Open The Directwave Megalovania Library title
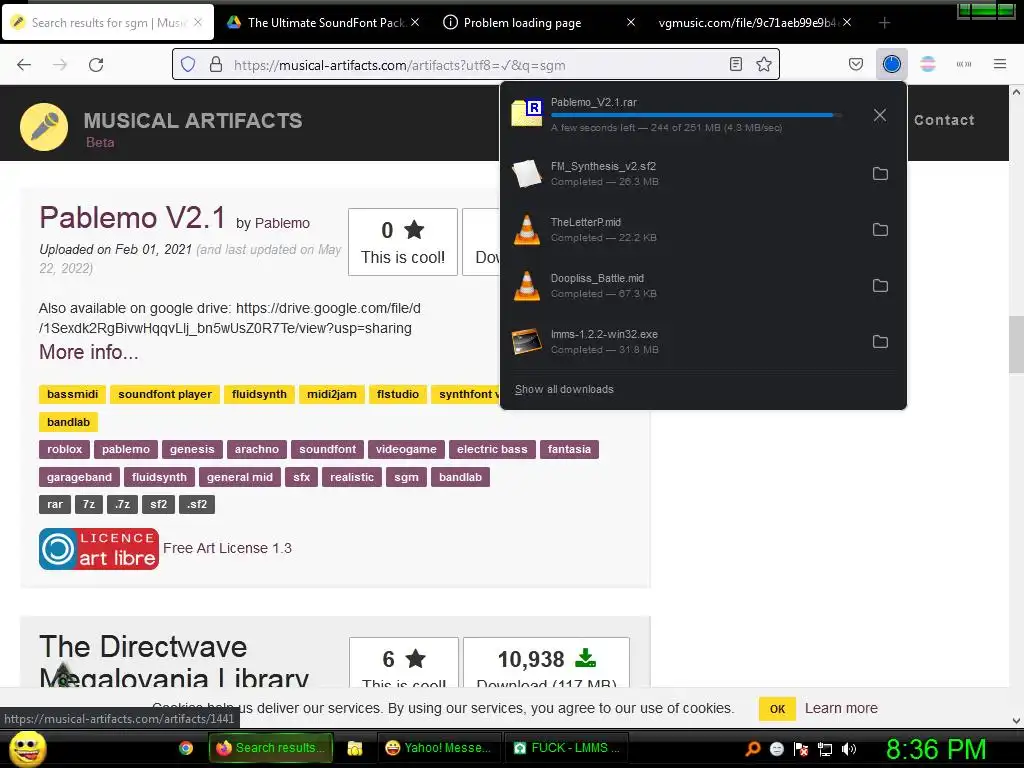 point(174,661)
